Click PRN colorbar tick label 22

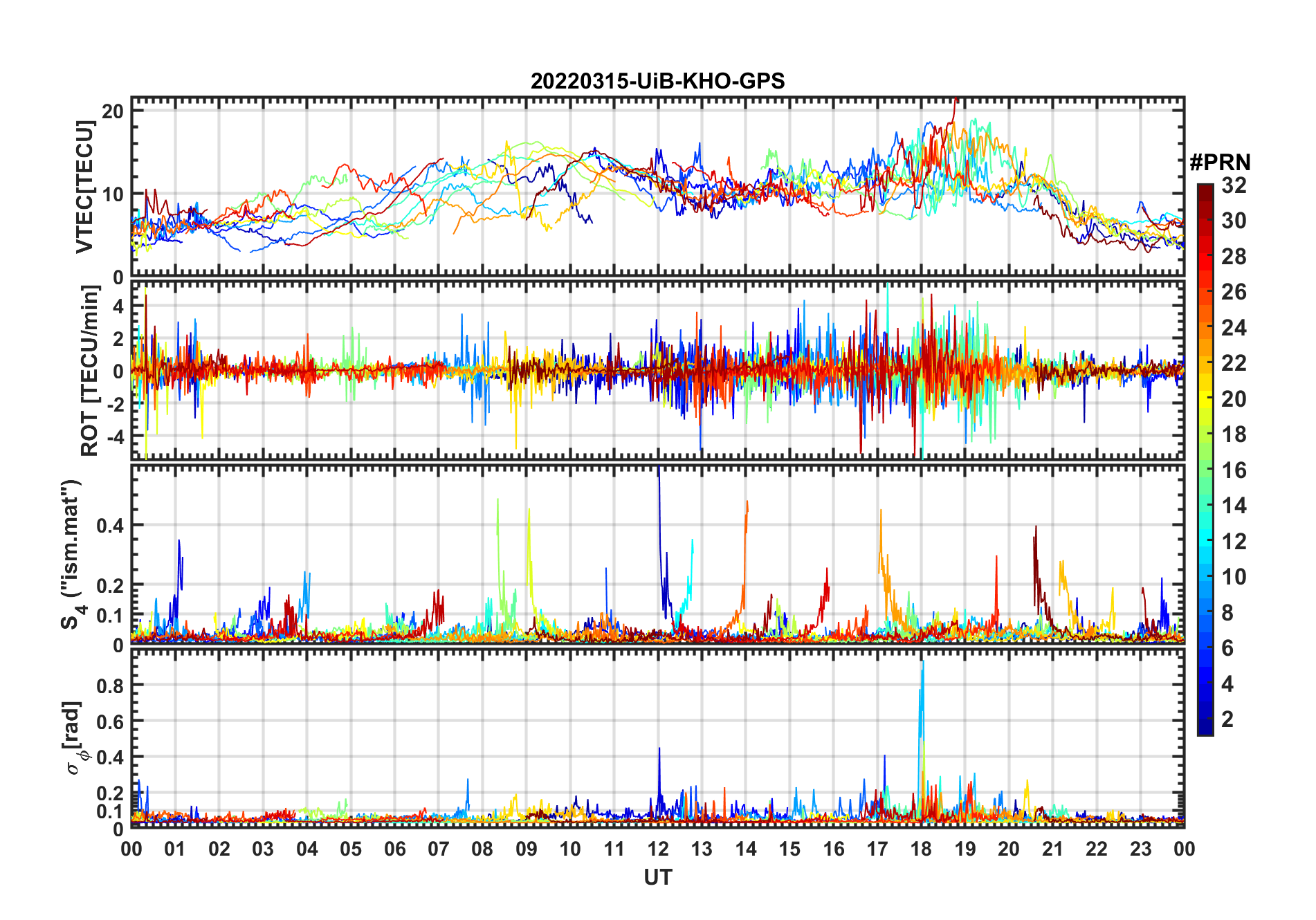coord(1234,363)
